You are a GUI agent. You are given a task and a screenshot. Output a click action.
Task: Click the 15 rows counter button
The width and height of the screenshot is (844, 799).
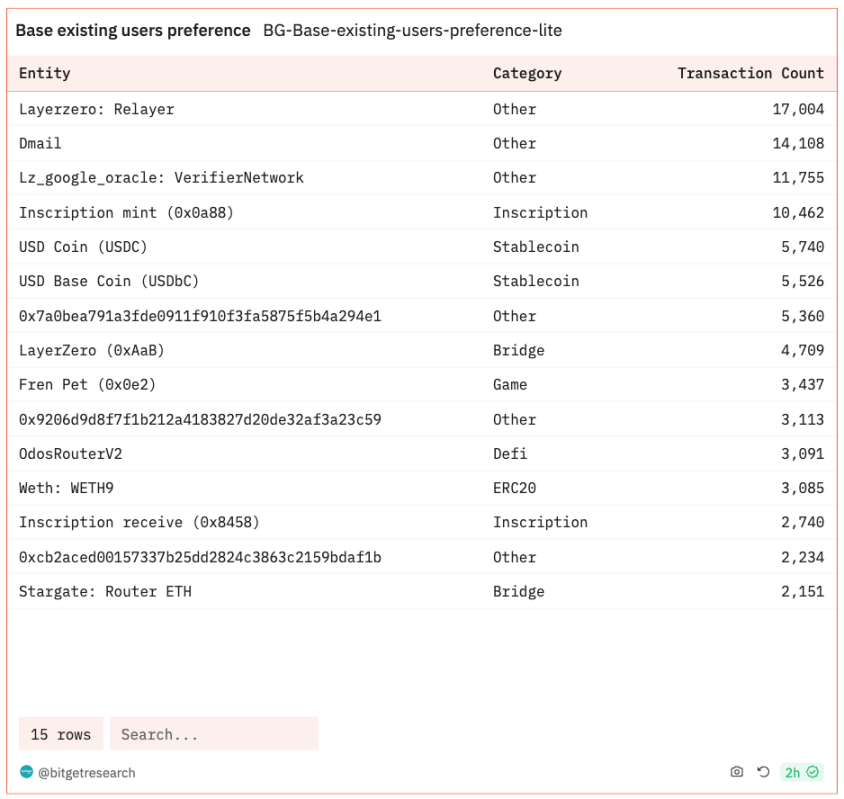pos(61,734)
